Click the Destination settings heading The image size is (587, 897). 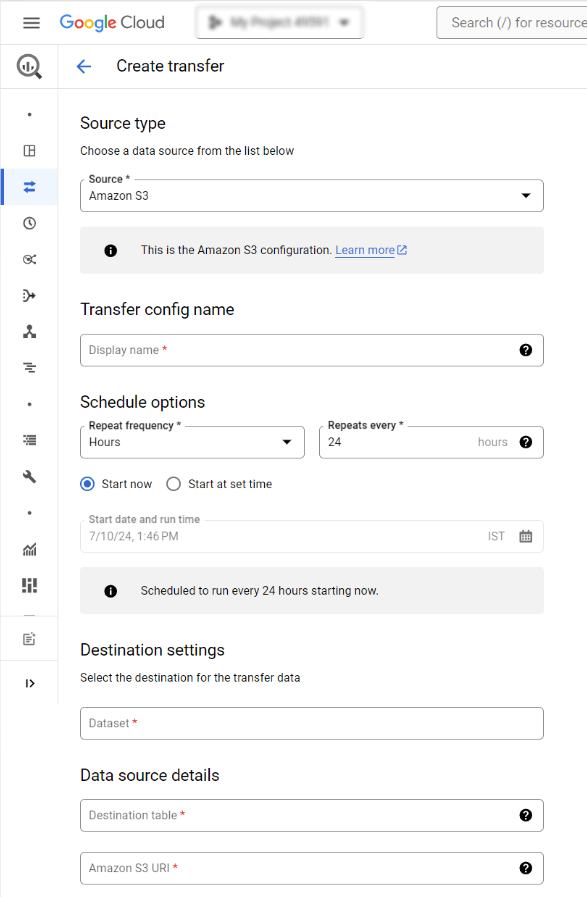coord(152,650)
